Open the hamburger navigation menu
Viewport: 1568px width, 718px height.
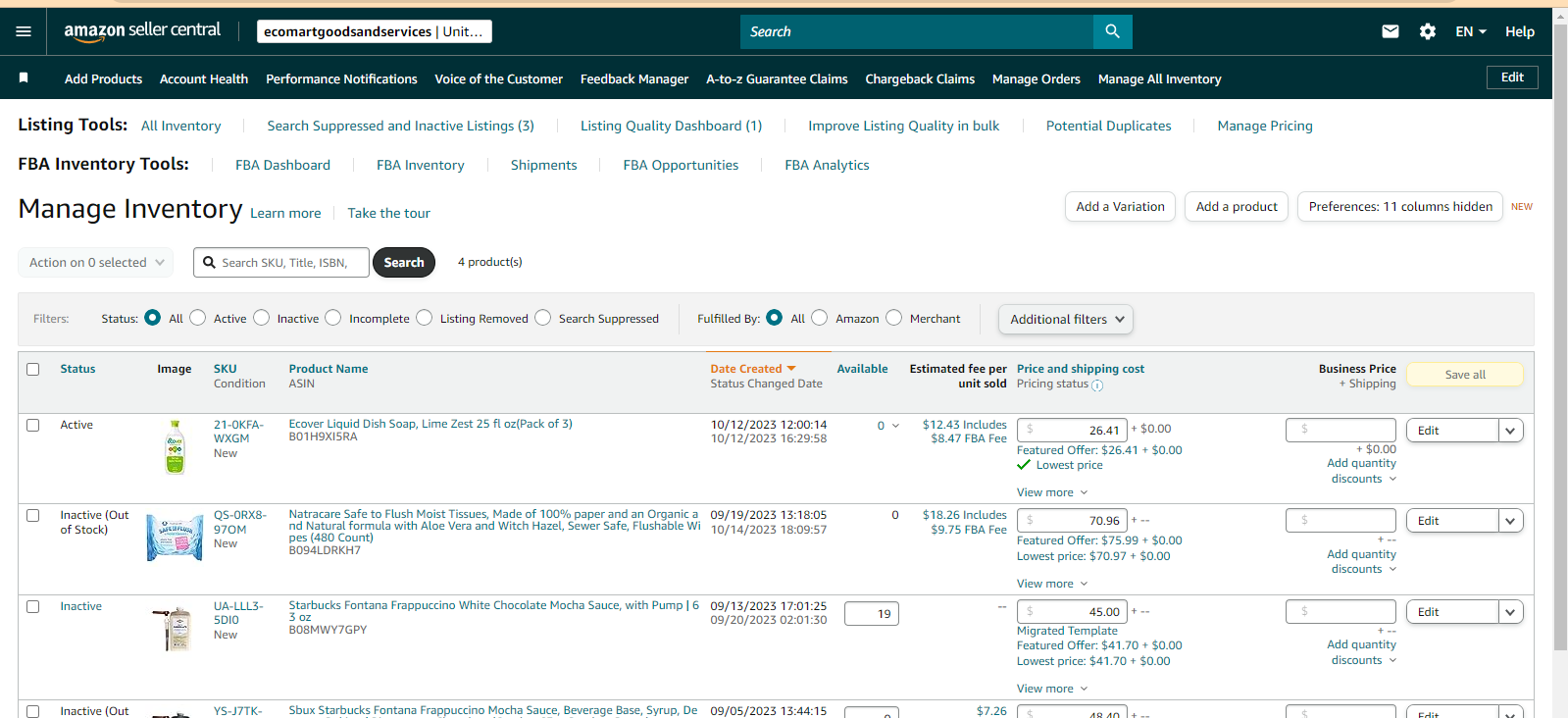(x=24, y=31)
